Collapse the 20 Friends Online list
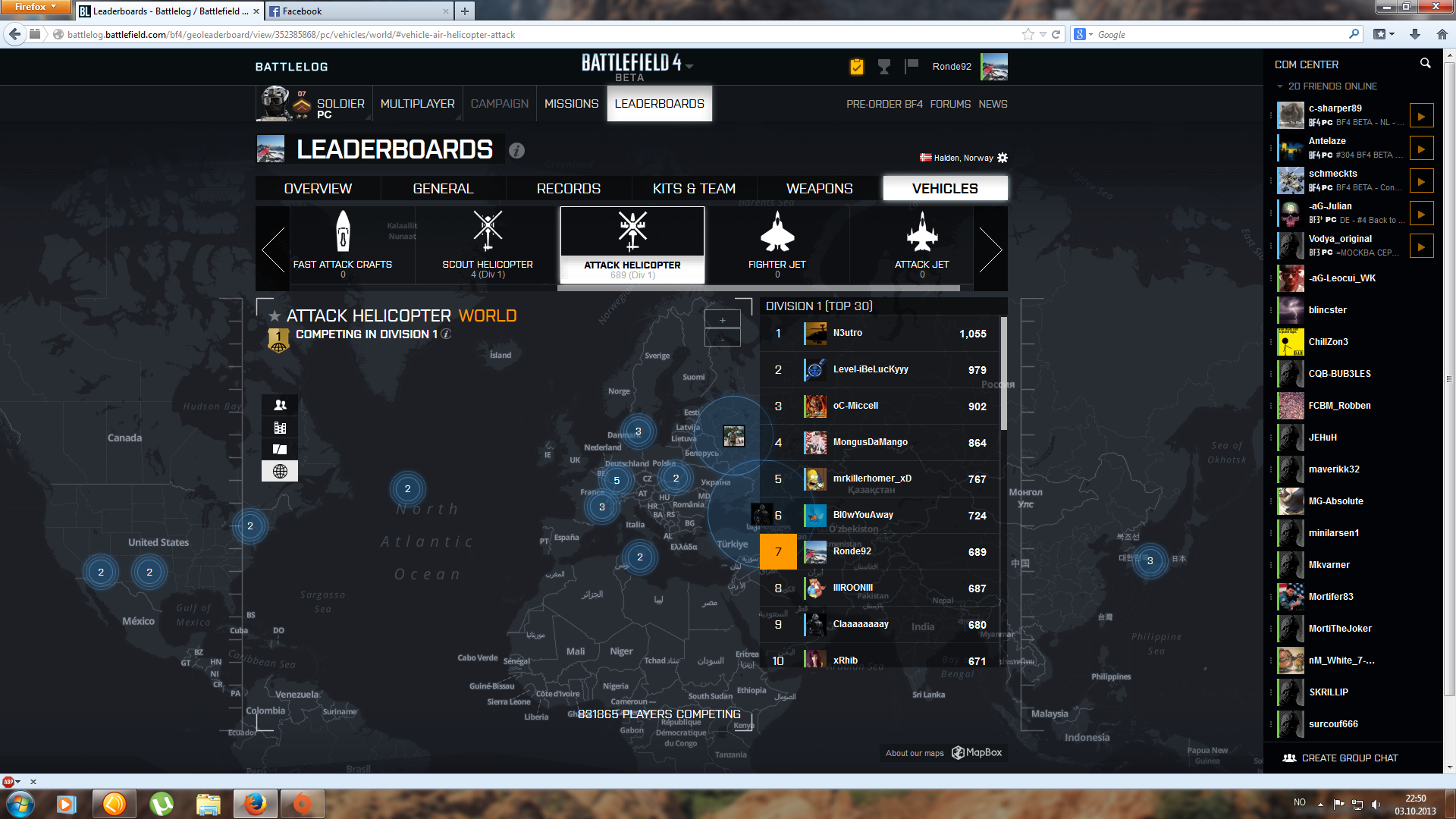 tap(1280, 86)
